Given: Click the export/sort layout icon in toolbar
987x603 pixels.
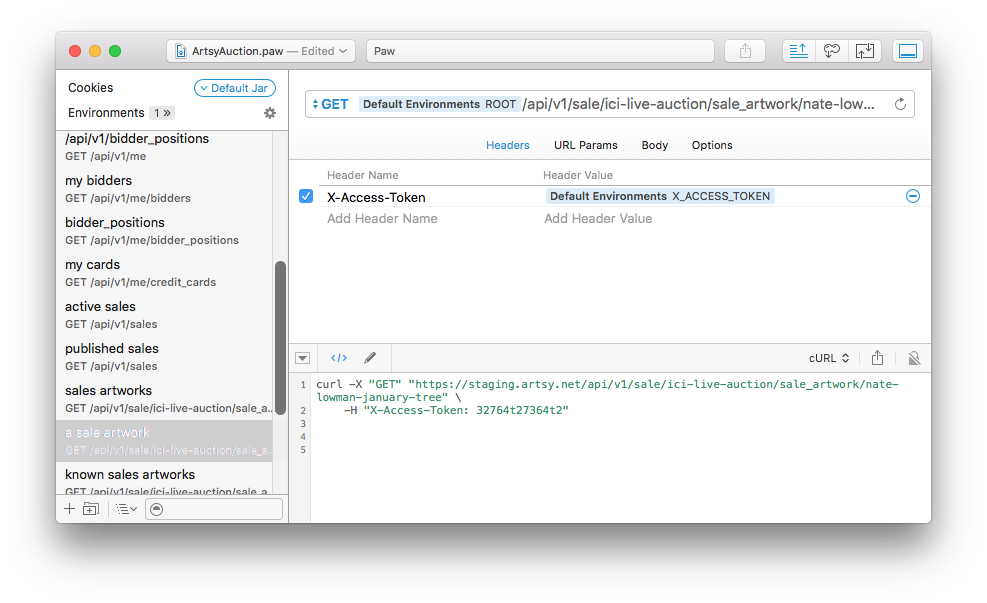Looking at the screenshot, I should [798, 51].
